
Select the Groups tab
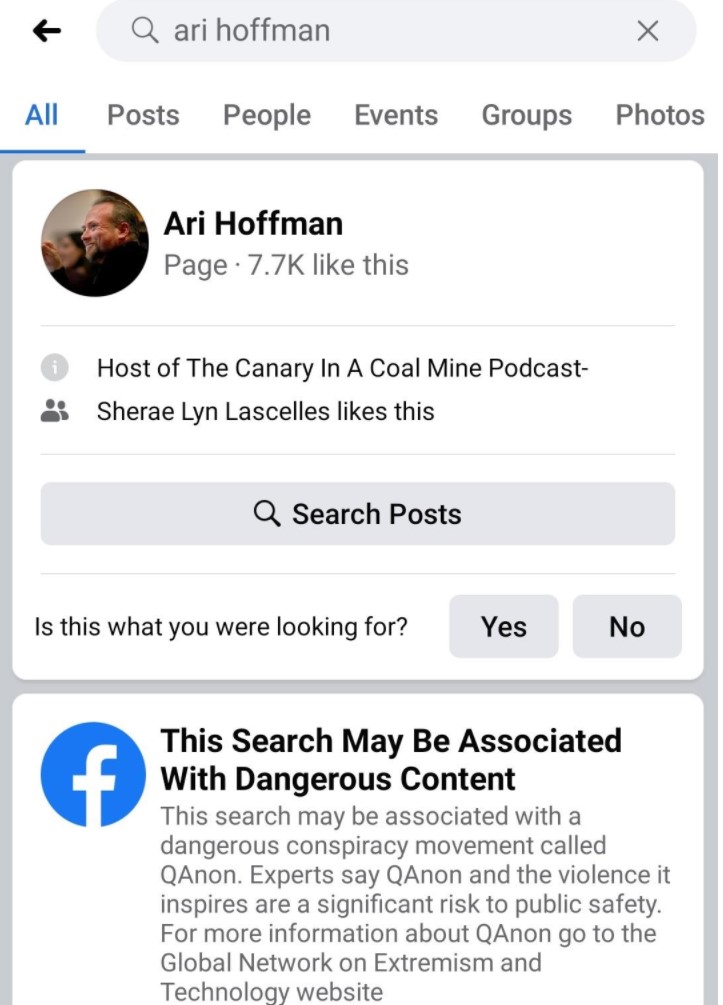[526, 115]
